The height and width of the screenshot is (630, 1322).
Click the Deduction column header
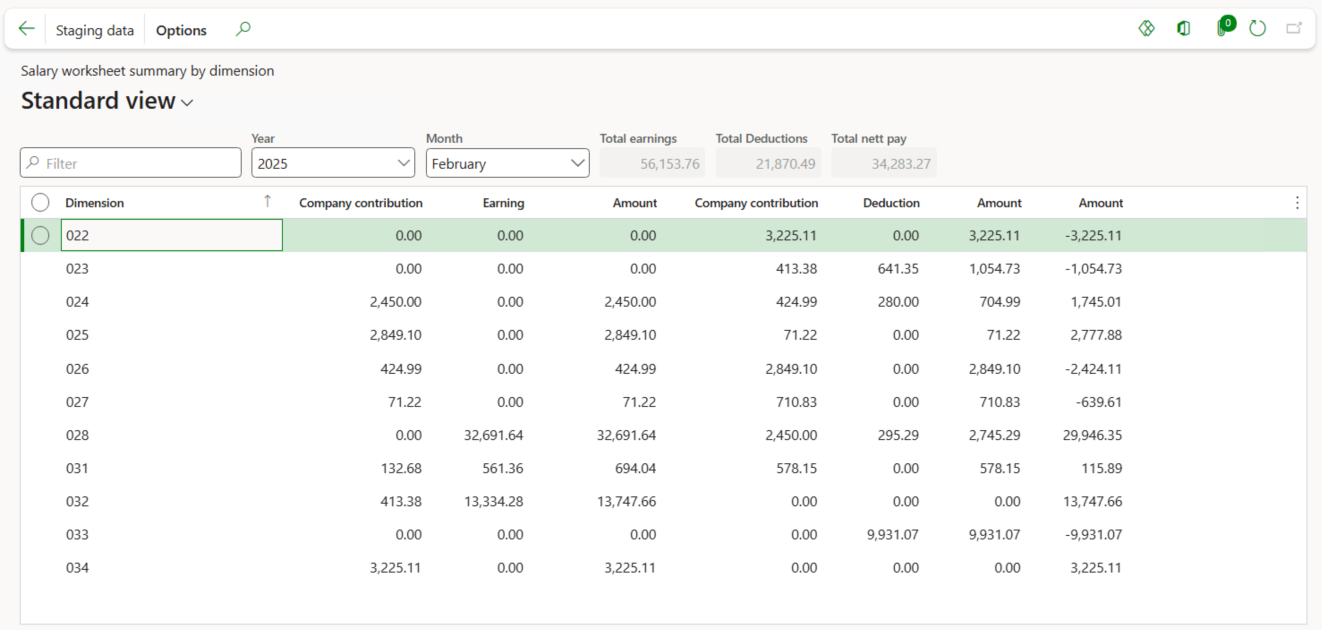(x=891, y=203)
